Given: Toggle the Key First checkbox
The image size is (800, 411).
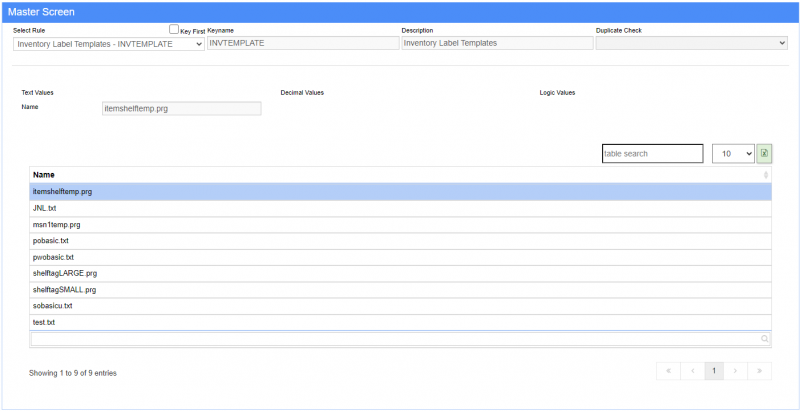Looking at the screenshot, I should pos(174,30).
